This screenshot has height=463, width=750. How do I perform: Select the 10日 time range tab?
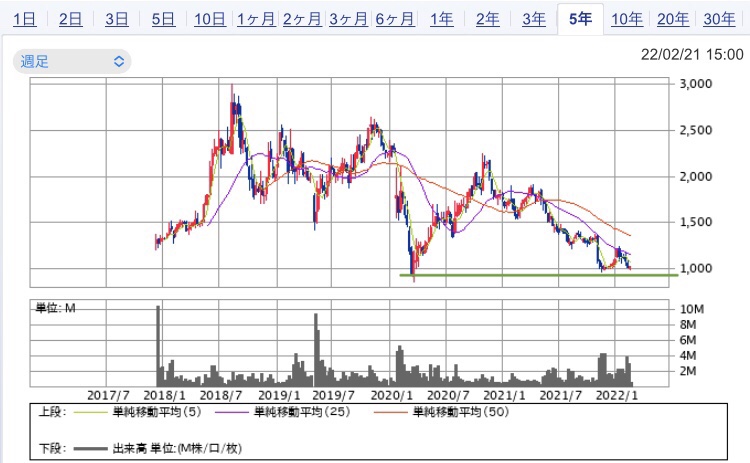pos(210,19)
